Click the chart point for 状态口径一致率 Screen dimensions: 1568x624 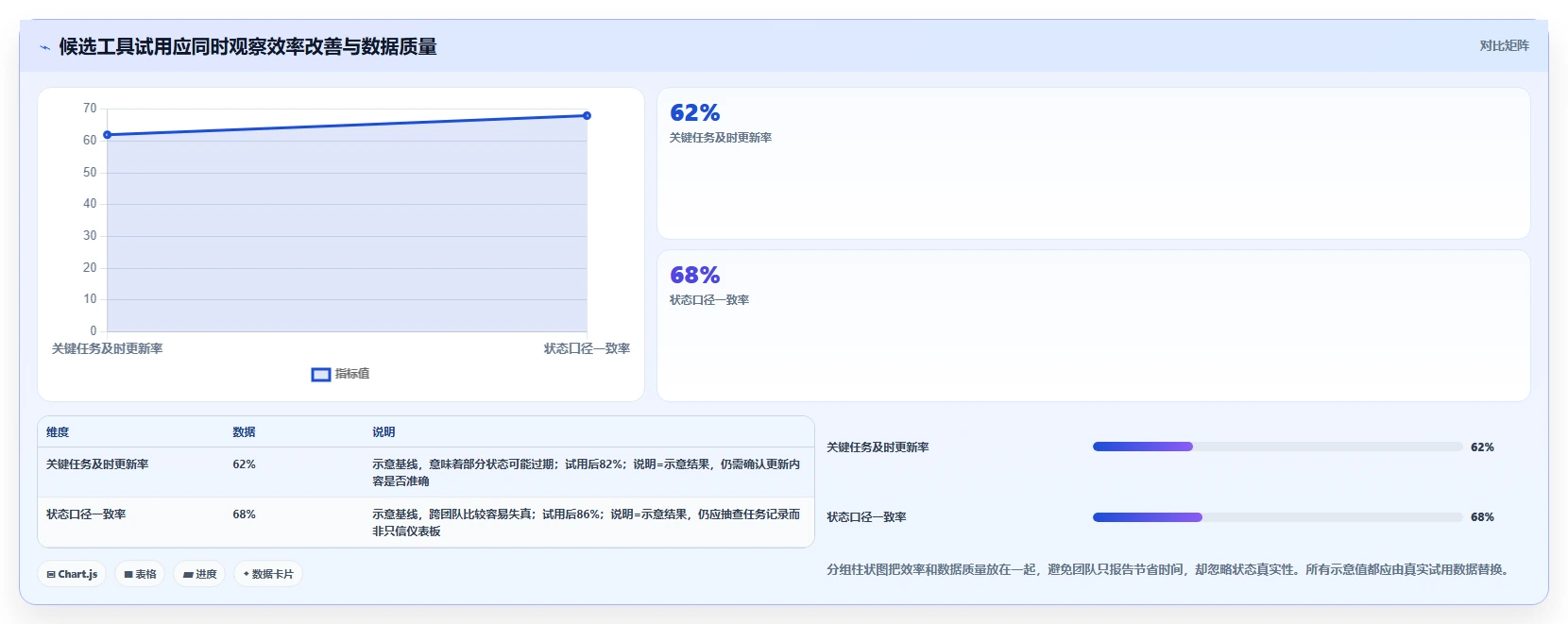point(587,116)
